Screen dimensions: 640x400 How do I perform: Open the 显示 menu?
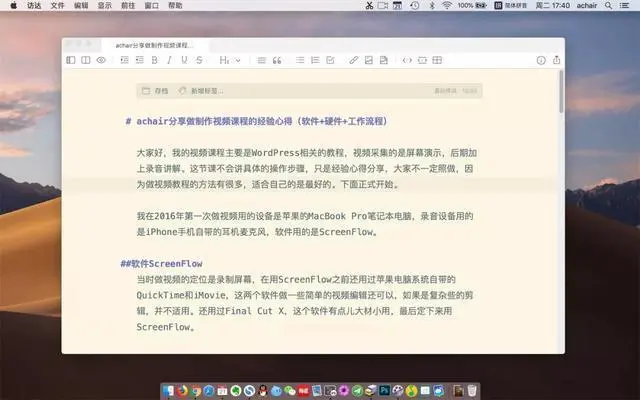coord(104,5)
